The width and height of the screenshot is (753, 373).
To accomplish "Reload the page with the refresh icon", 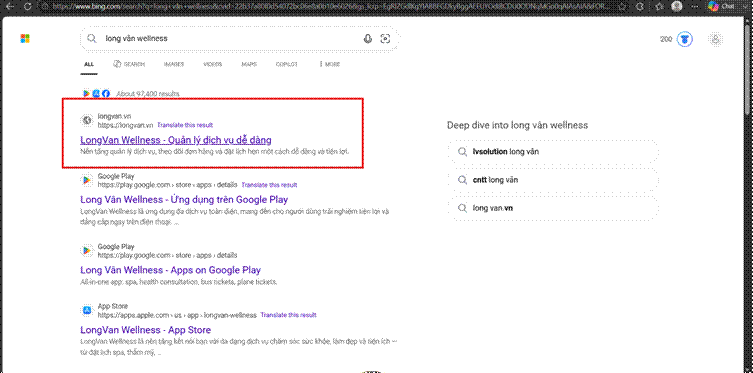I will coord(28,6).
